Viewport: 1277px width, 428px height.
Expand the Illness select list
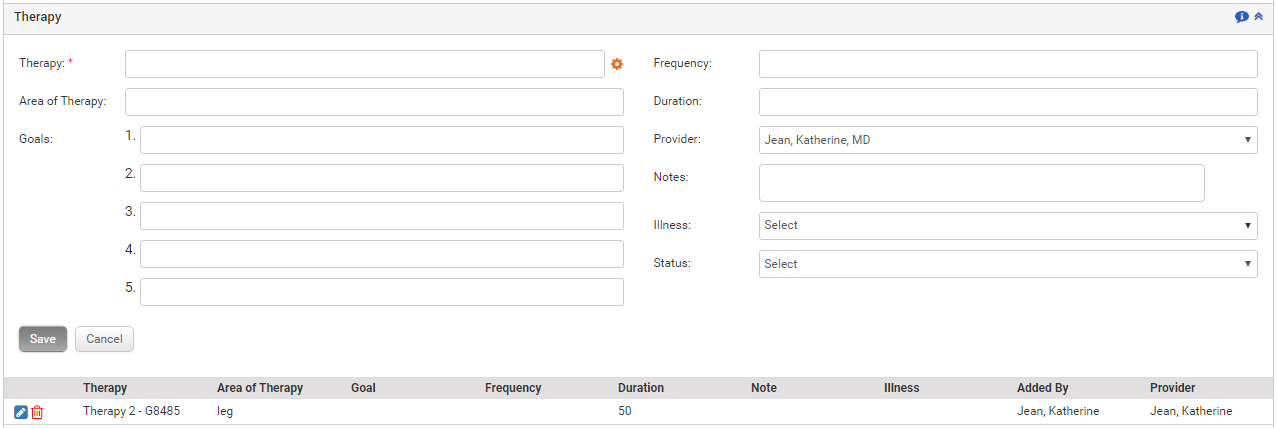coord(1007,226)
